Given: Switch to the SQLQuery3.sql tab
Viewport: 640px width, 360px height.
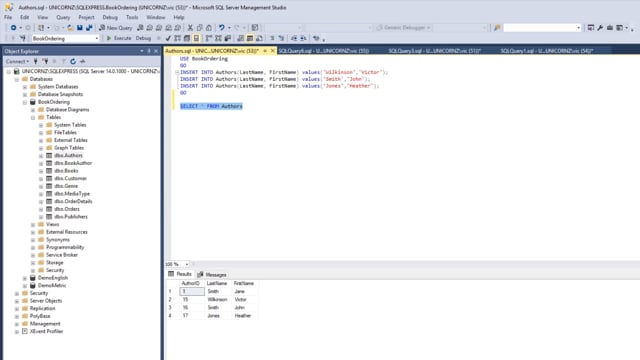Looking at the screenshot, I should (x=434, y=51).
